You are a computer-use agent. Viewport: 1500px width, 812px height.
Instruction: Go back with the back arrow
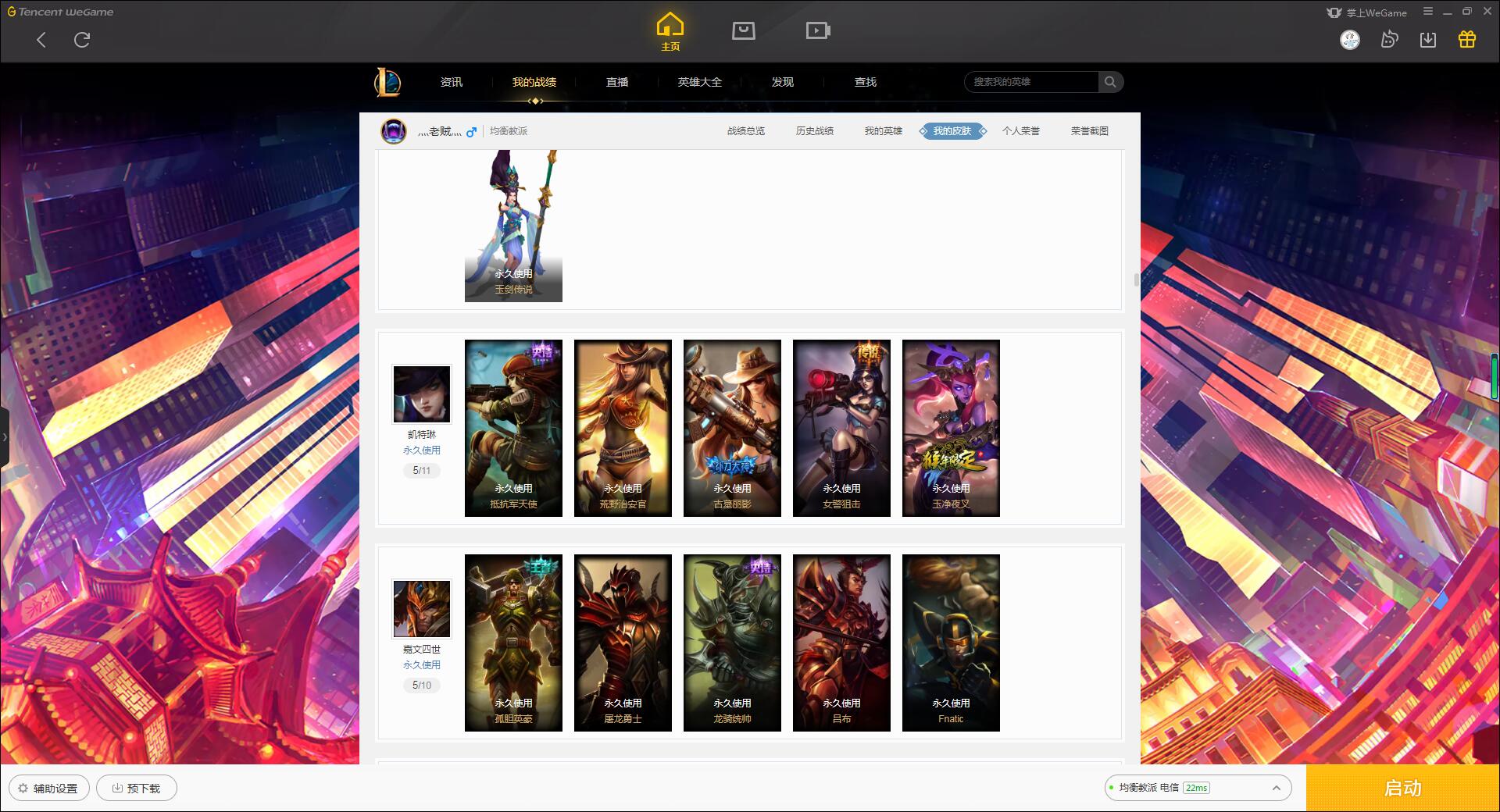[41, 40]
